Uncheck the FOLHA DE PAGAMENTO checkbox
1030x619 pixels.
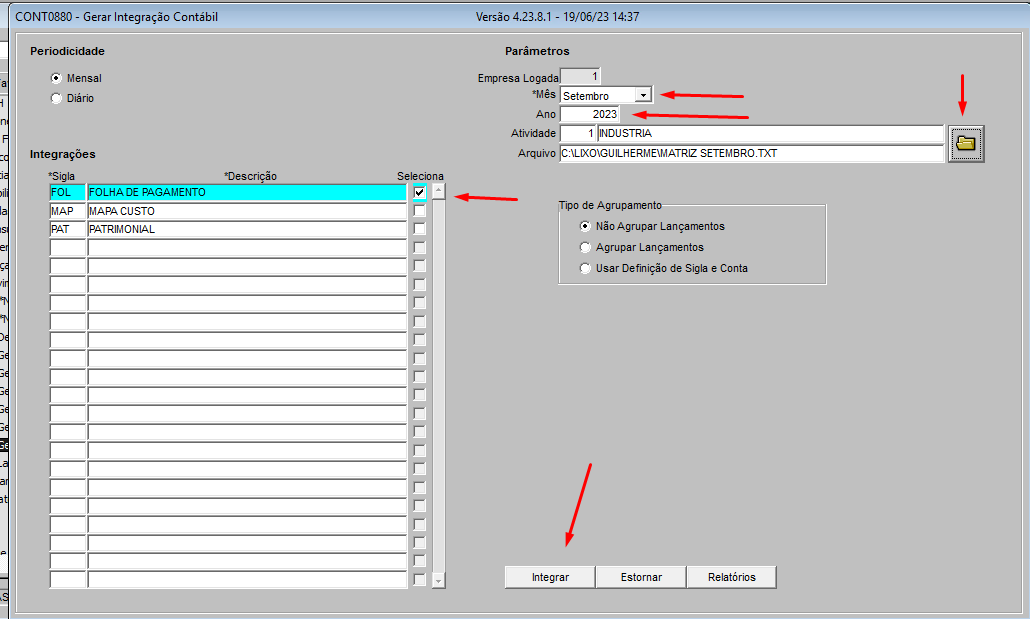tap(419, 192)
